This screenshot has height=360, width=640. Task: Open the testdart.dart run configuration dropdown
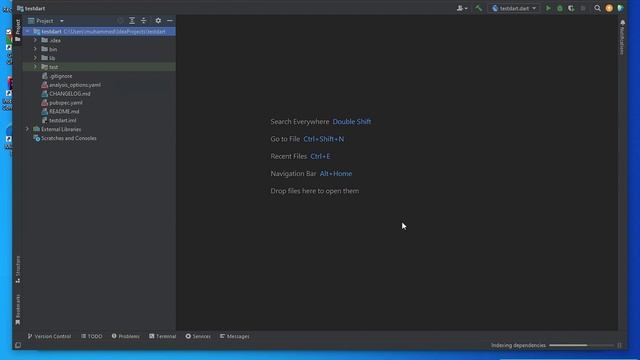[513, 8]
